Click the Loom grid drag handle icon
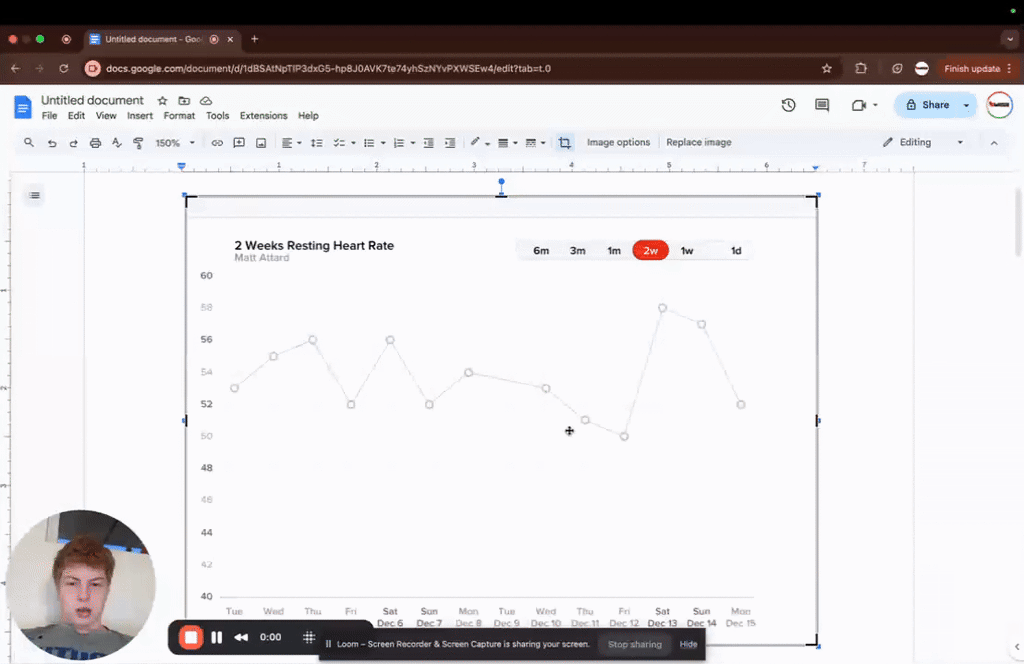Image resolution: width=1024 pixels, height=664 pixels. tap(309, 637)
